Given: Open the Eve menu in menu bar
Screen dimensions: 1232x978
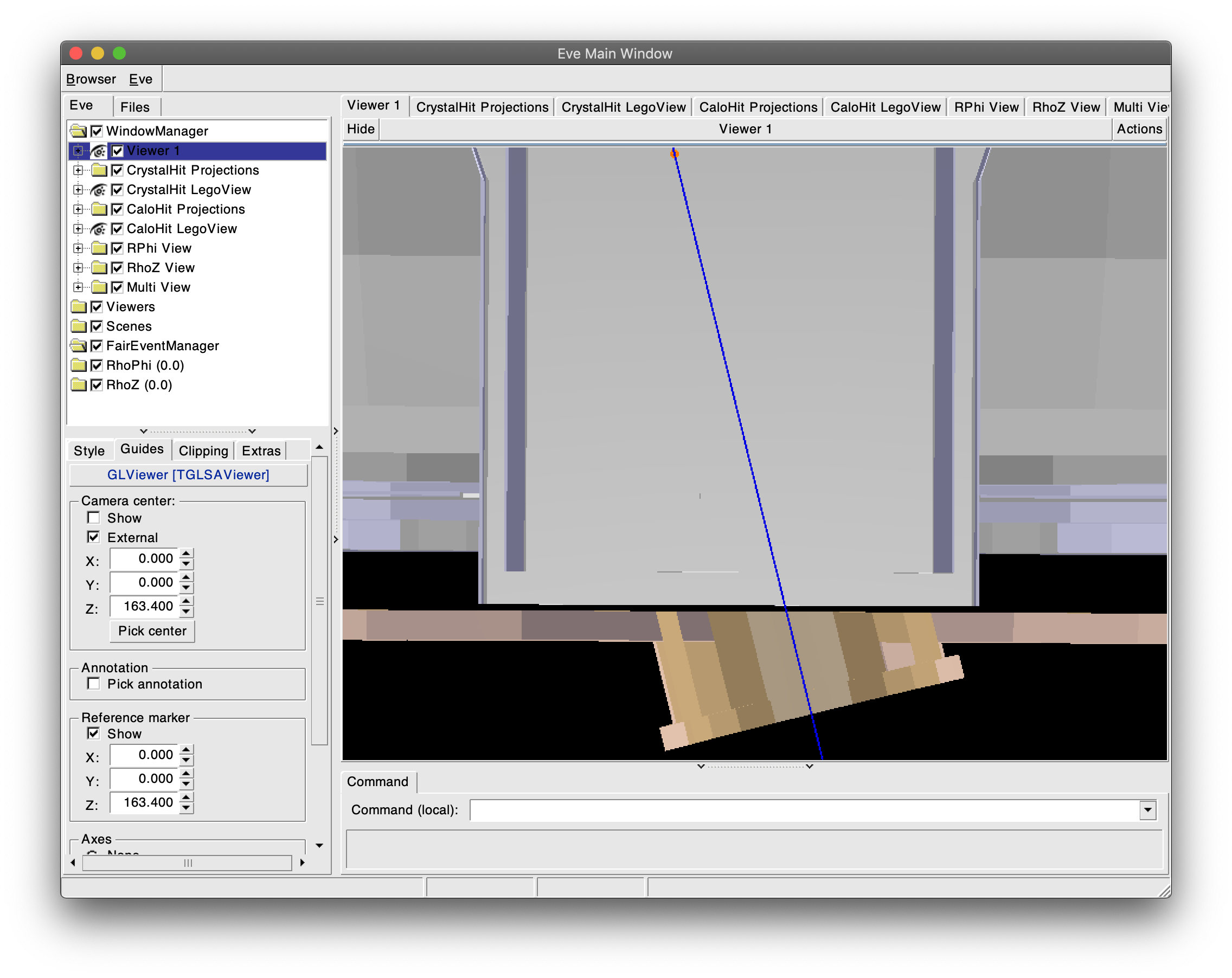Looking at the screenshot, I should (x=140, y=79).
